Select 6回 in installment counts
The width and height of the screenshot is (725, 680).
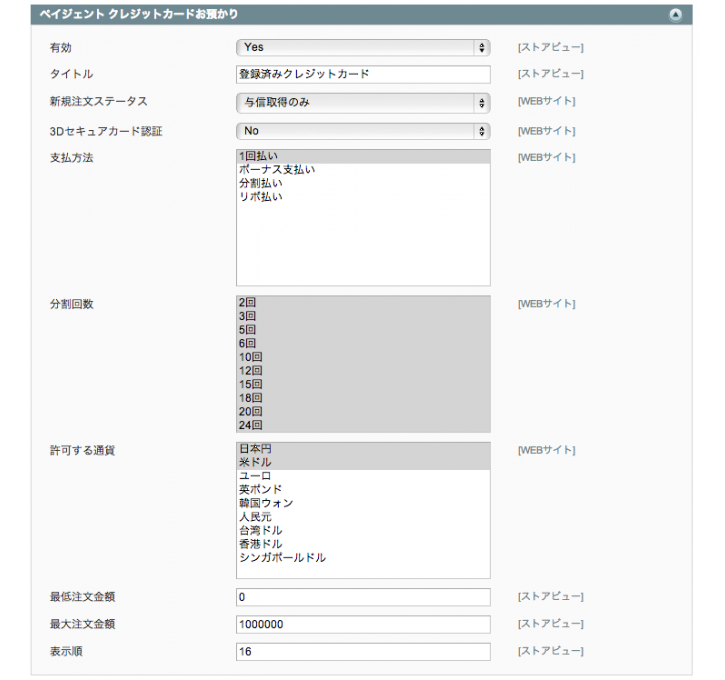(x=363, y=343)
